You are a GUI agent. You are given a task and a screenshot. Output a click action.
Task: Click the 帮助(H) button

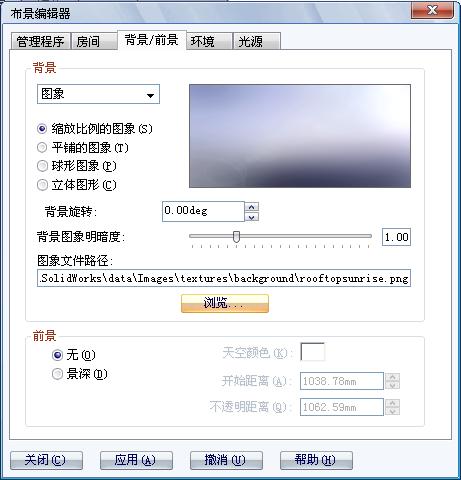[316, 460]
